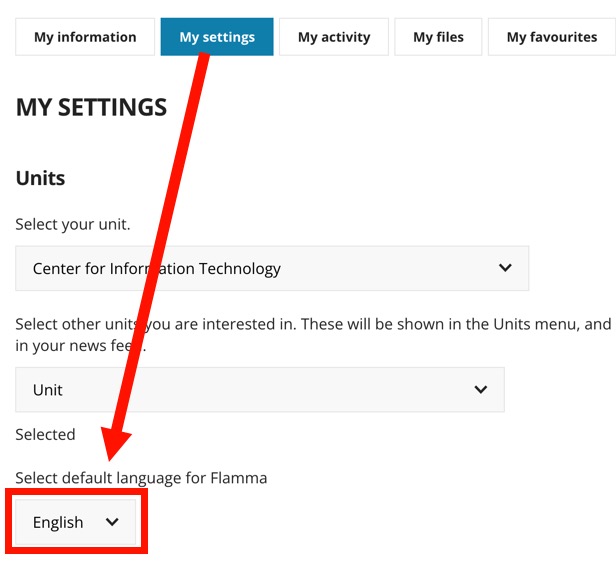The width and height of the screenshot is (616, 568).
Task: Click the MY SETTINGS page heading
Action: pos(91,108)
